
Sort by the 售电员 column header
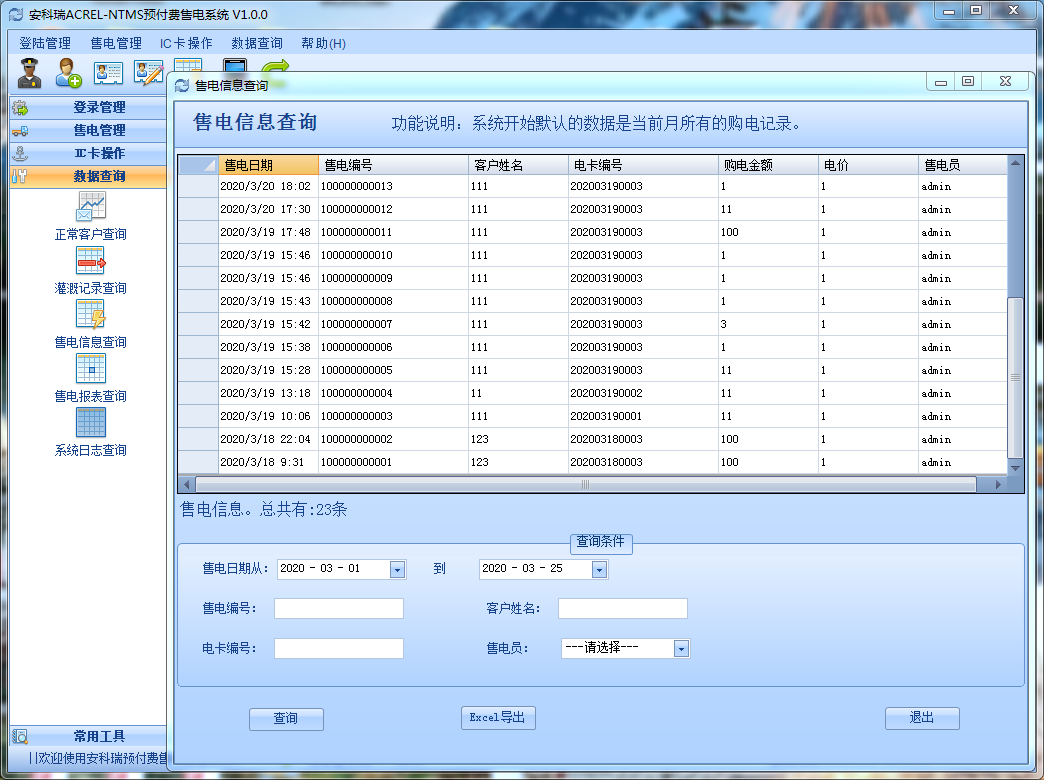coord(963,165)
